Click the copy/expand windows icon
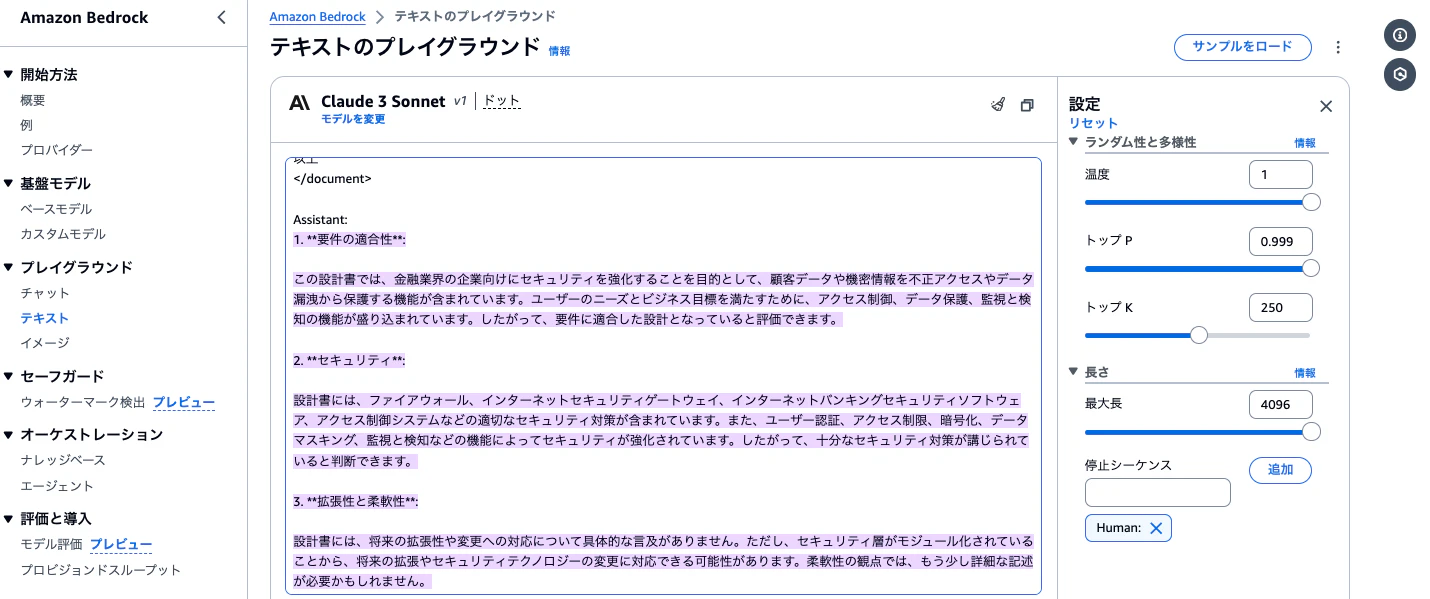Viewport: 1430px width, 599px height. click(1027, 105)
